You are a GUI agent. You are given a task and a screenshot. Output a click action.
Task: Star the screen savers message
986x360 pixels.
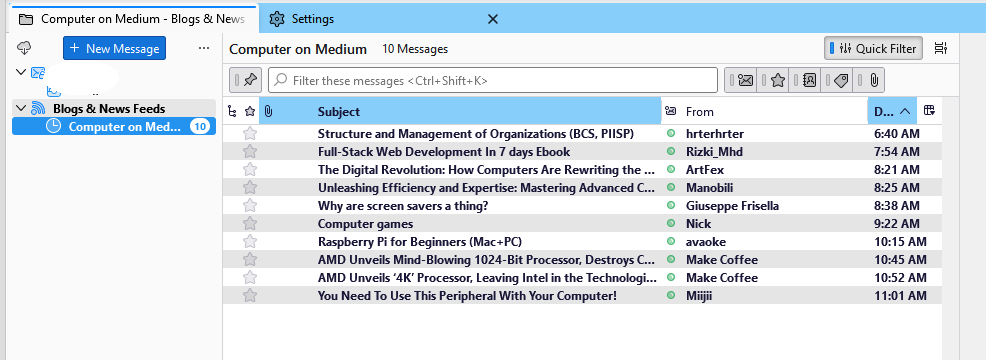coord(250,206)
